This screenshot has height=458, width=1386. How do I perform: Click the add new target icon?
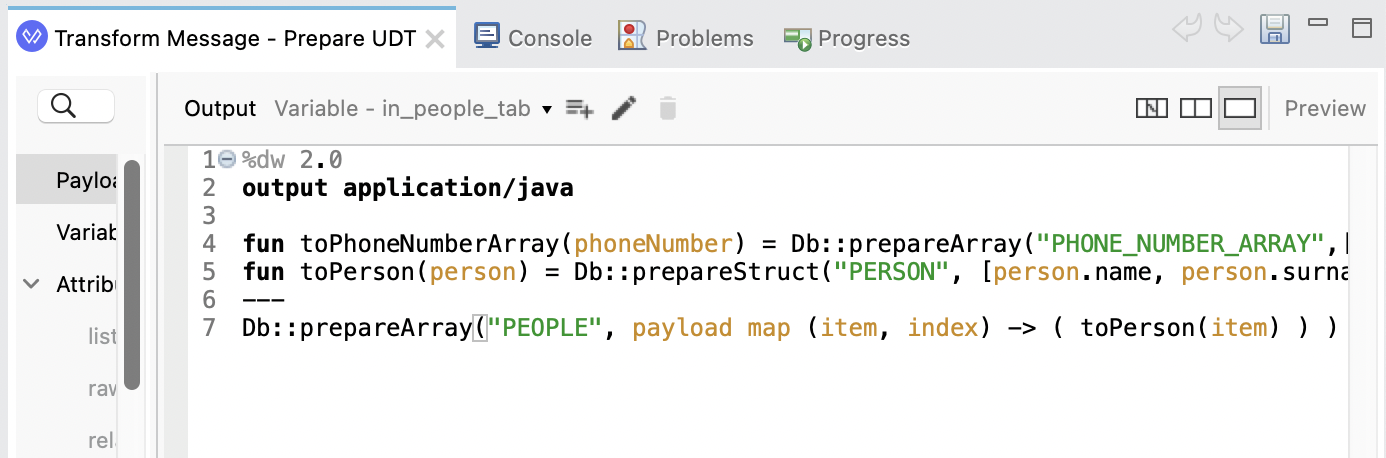click(x=580, y=109)
